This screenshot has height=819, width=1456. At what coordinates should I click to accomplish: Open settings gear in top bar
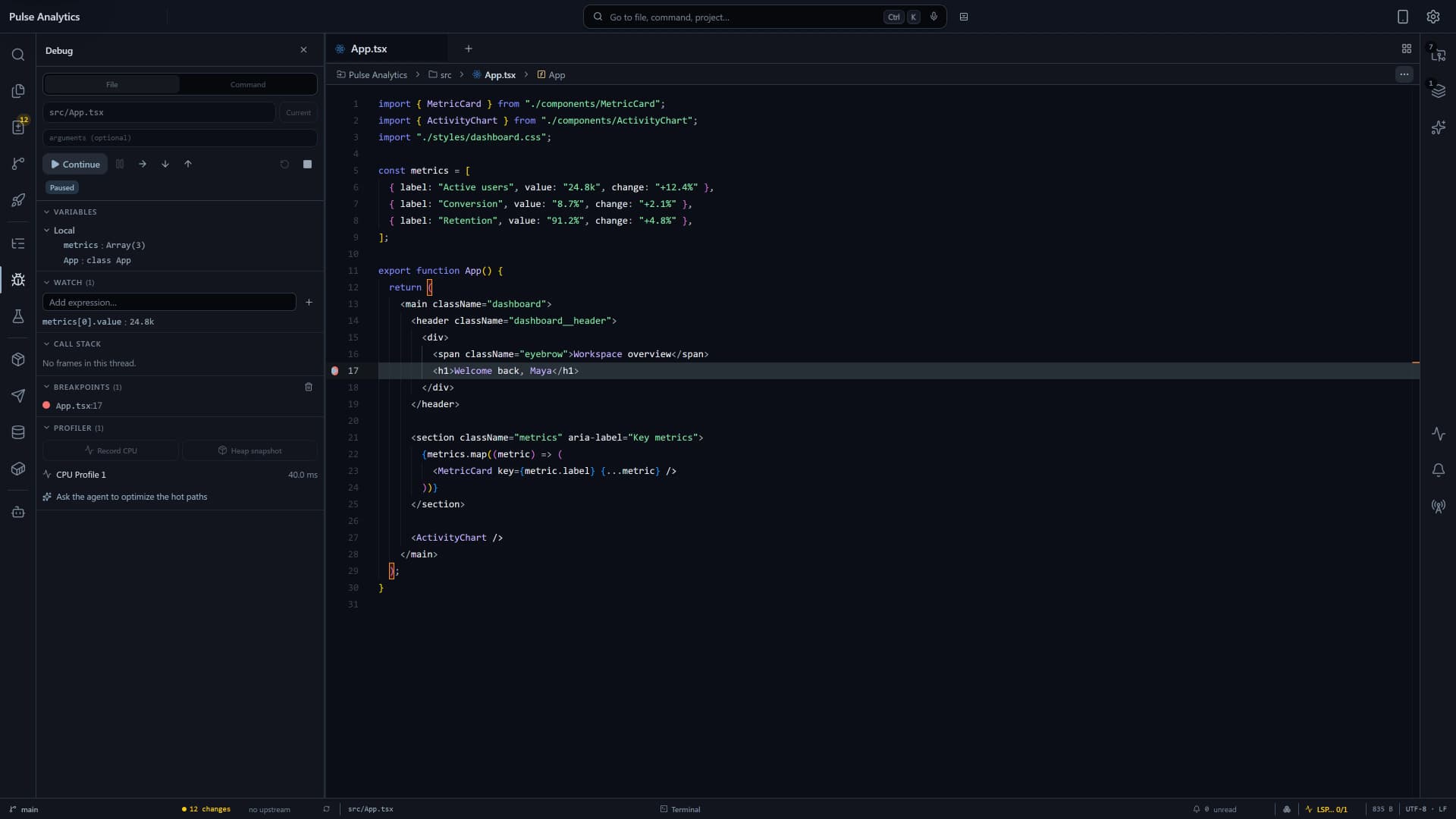coord(1433,17)
